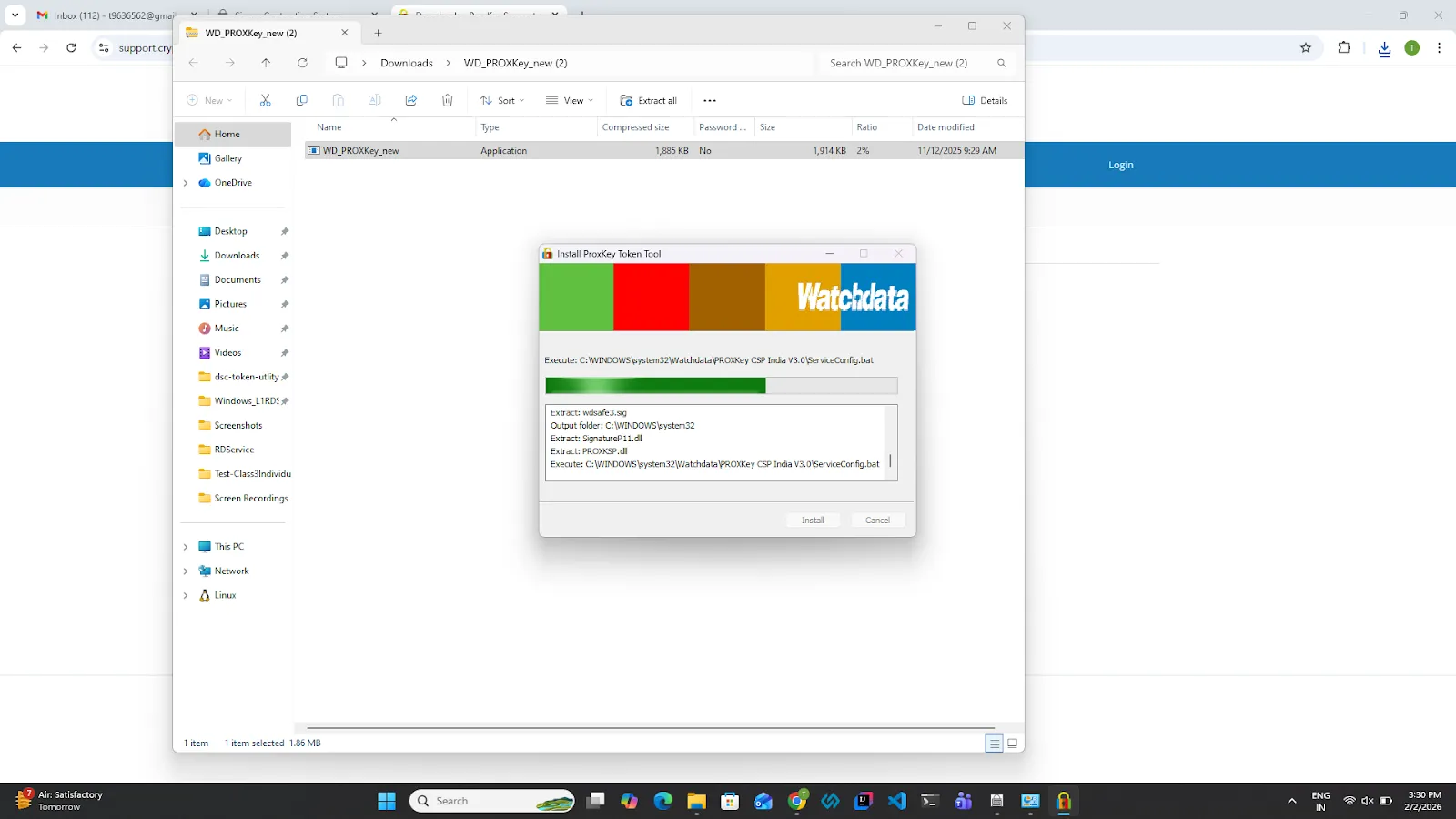Refresh the Explorer folder view
This screenshot has height=819, width=1456.
click(302, 63)
